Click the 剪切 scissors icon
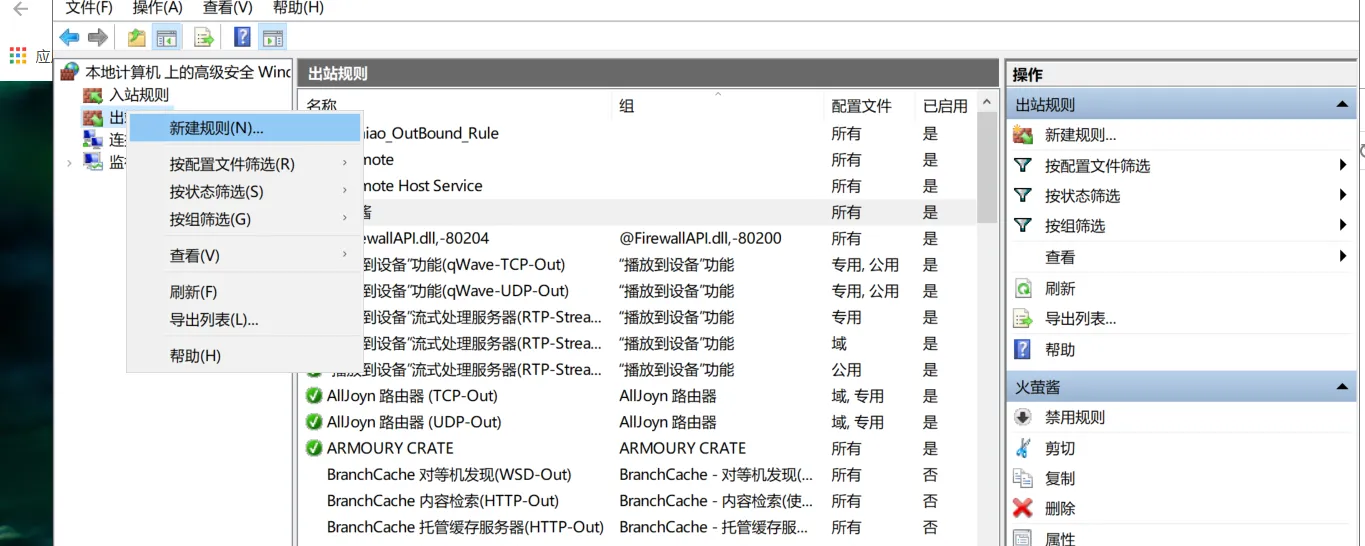The width and height of the screenshot is (1365, 546). pos(1023,448)
